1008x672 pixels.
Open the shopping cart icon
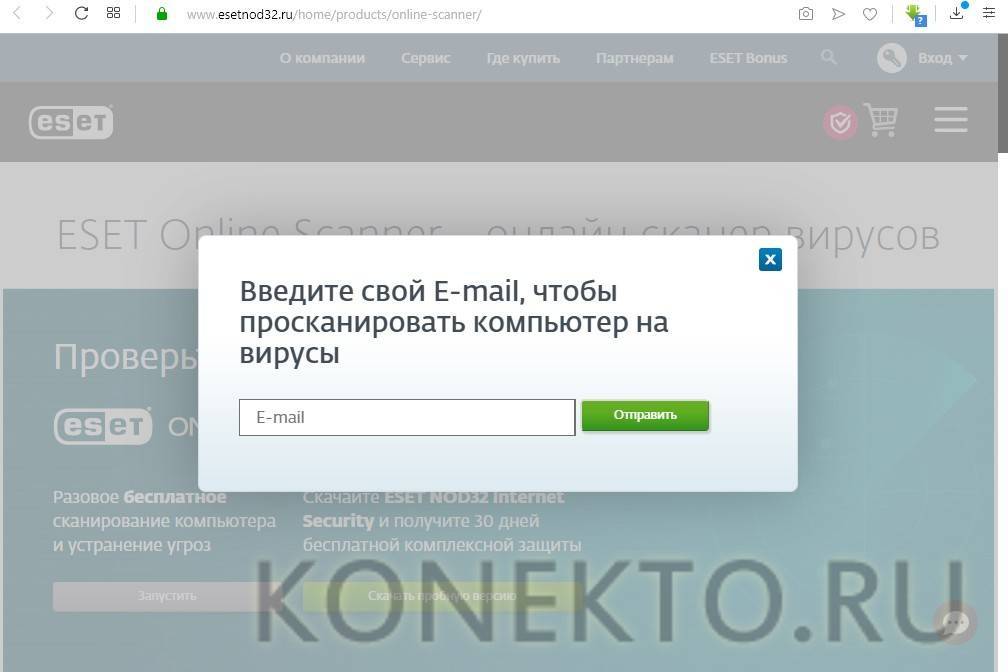tap(881, 121)
